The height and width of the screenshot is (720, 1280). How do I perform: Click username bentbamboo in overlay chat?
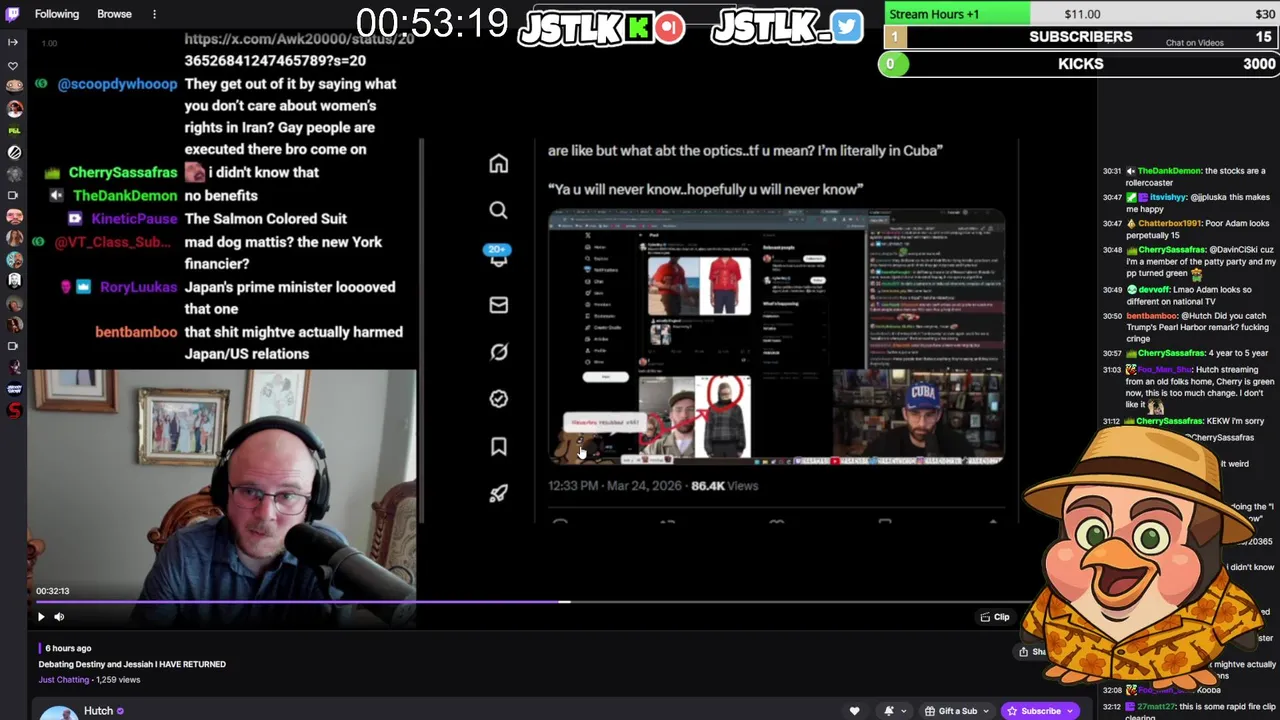pyautogui.click(x=136, y=332)
